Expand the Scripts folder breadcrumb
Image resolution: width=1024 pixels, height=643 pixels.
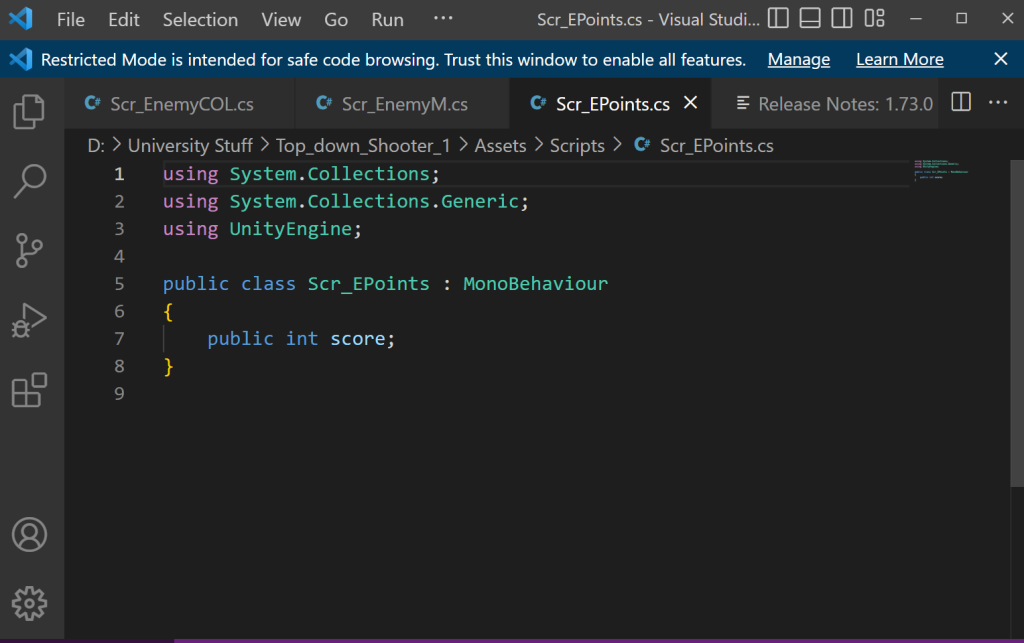[x=577, y=146]
